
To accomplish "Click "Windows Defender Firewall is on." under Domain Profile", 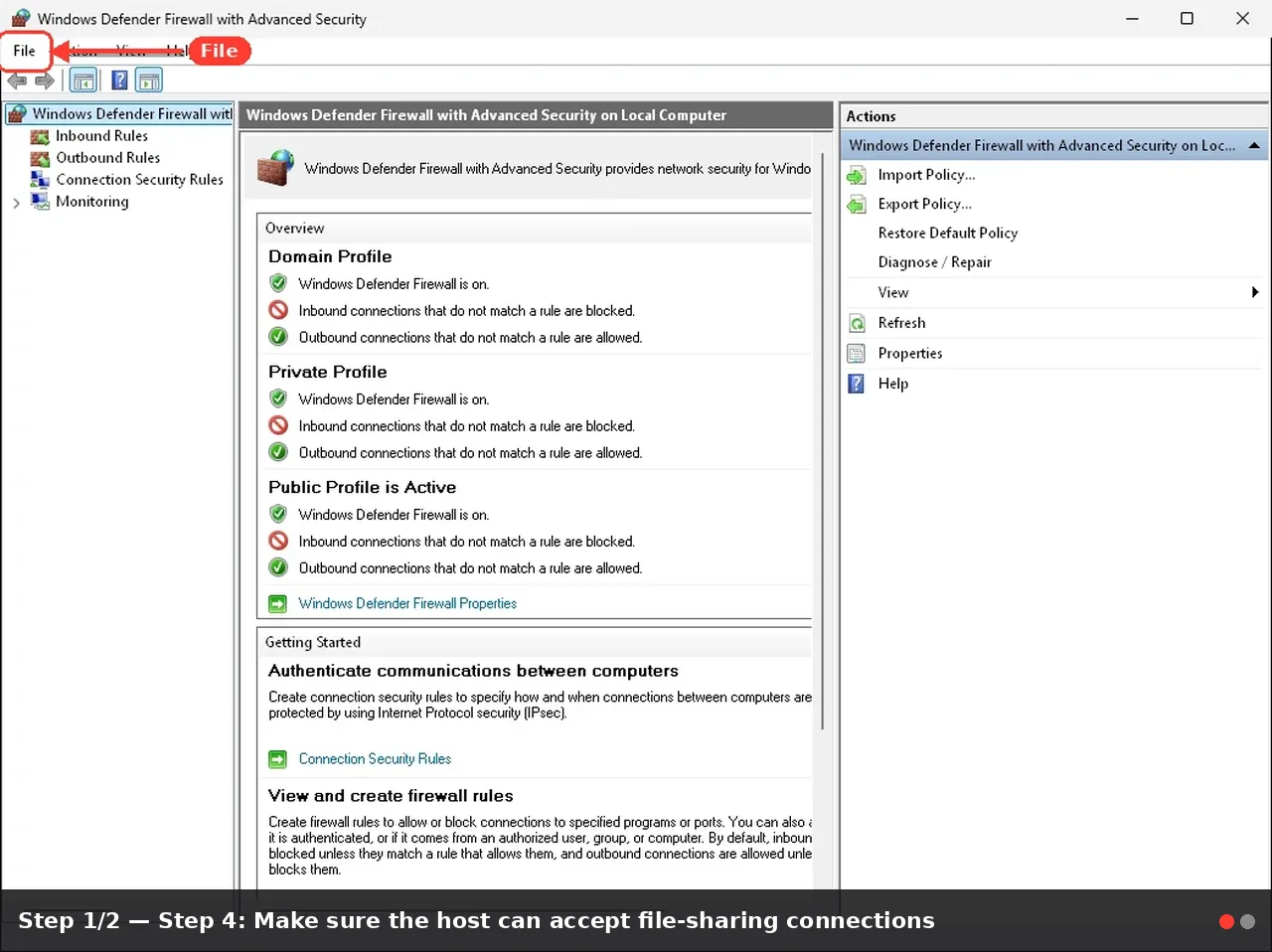I will click(394, 284).
